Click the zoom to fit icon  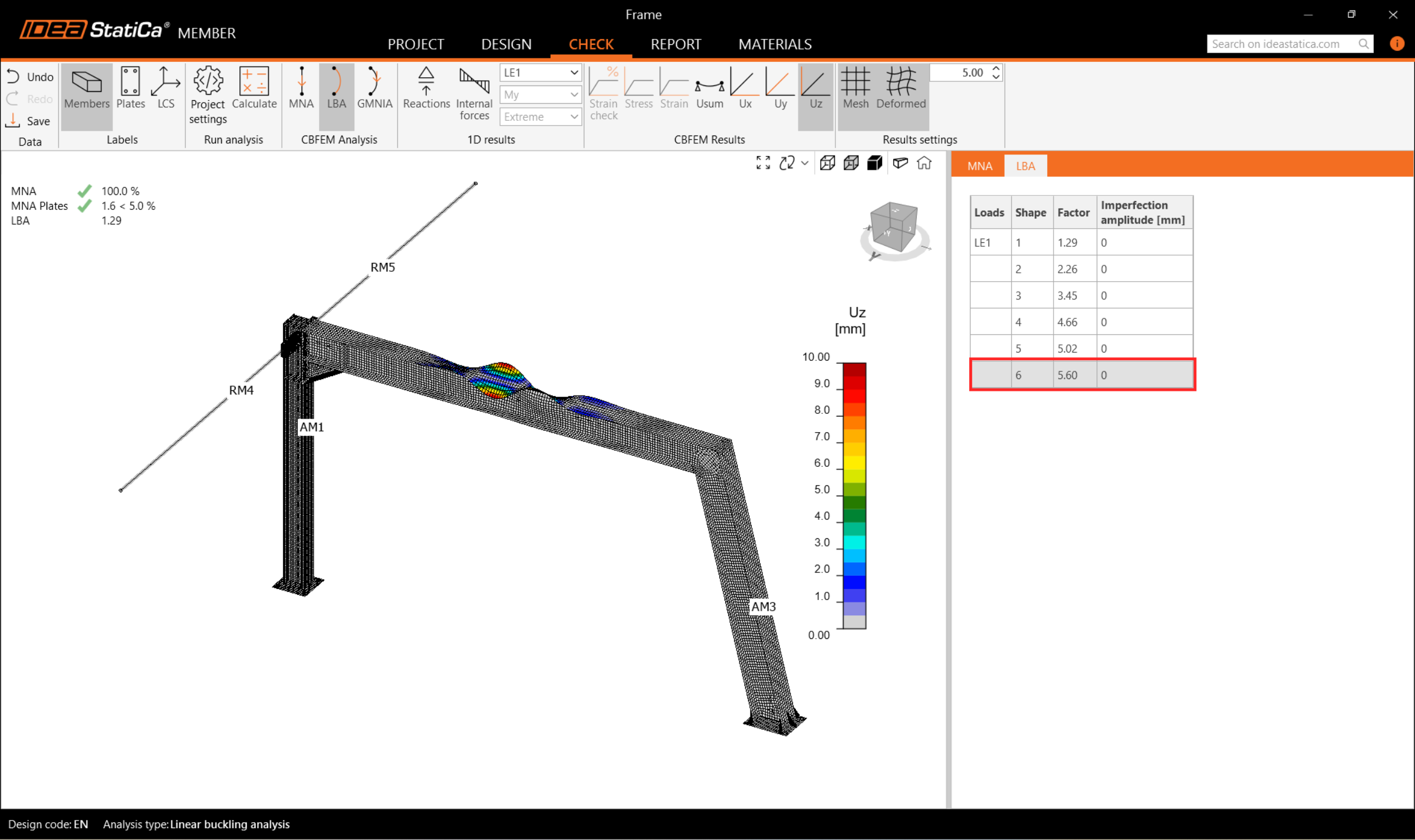(x=763, y=163)
